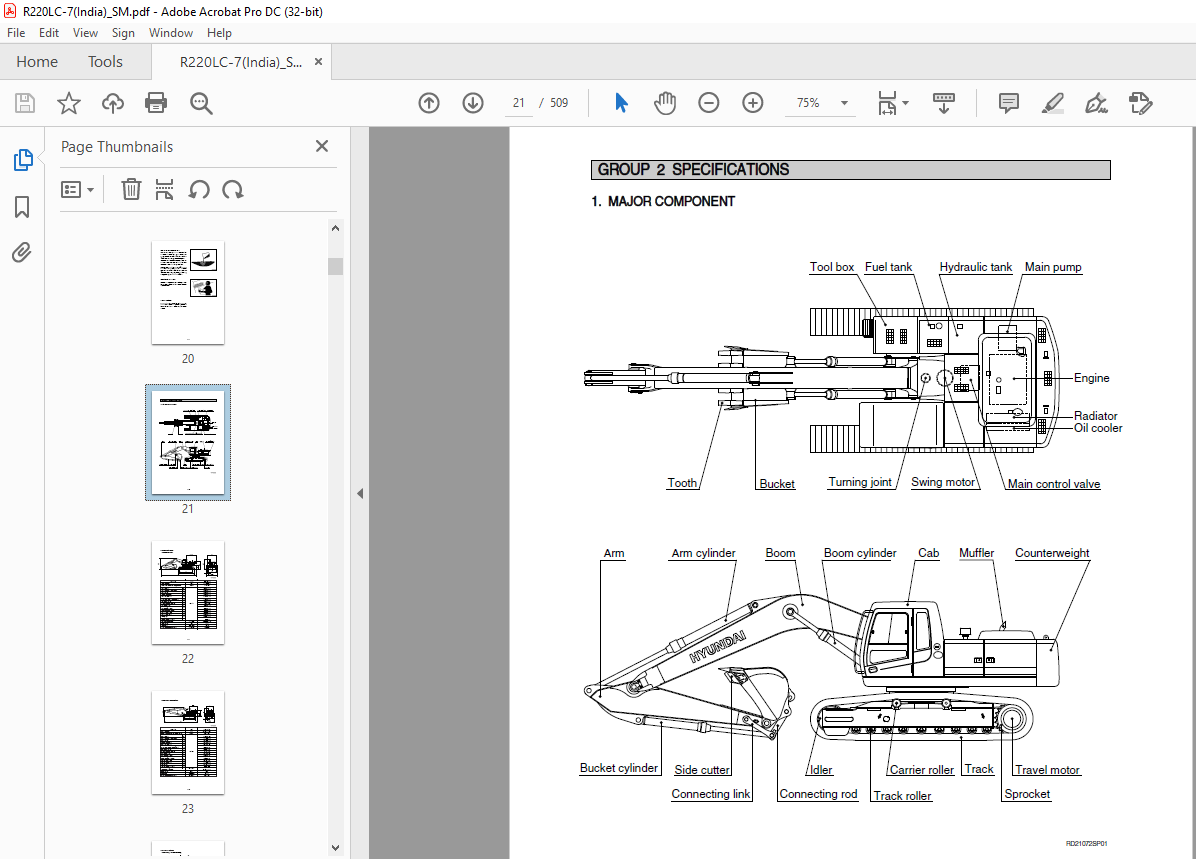
Task: Click the upload to cloud icon
Action: pyautogui.click(x=113, y=103)
